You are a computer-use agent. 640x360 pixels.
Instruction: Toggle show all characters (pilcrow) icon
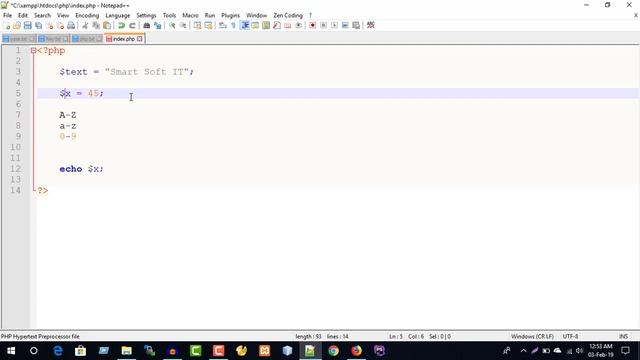(x=233, y=25)
